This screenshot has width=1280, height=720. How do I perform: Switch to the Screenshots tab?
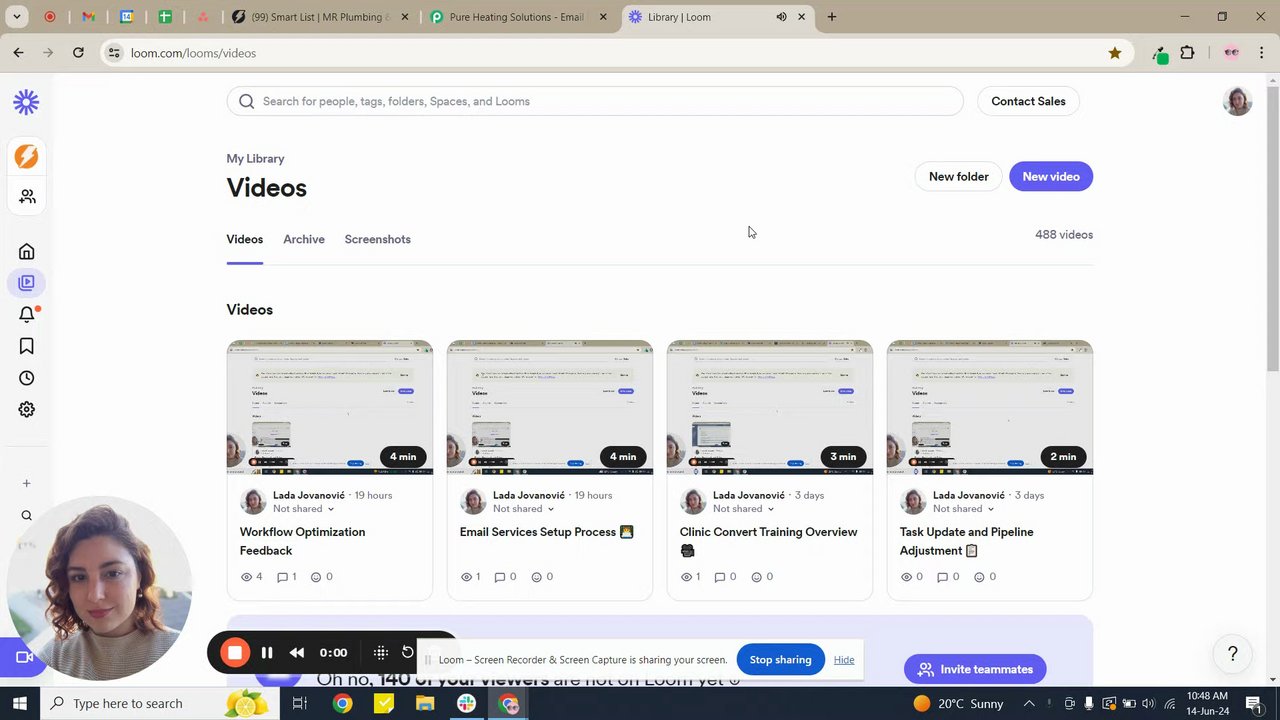pyautogui.click(x=377, y=239)
